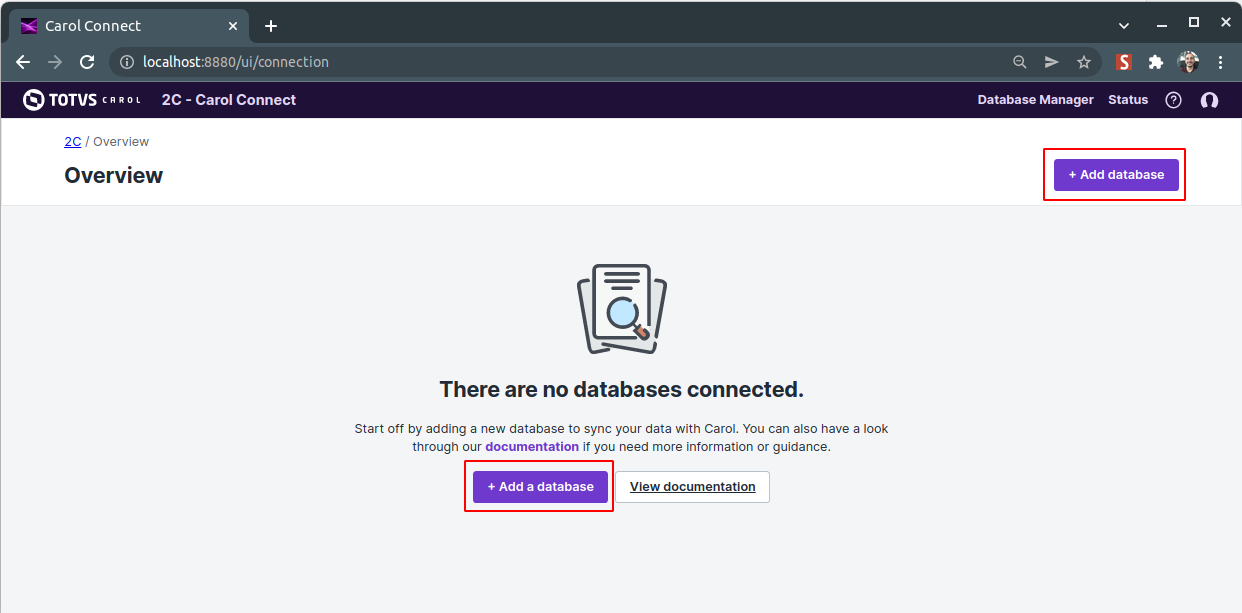The height and width of the screenshot is (613, 1242).
Task: Click the '+ Add a database' center button
Action: pyautogui.click(x=540, y=487)
